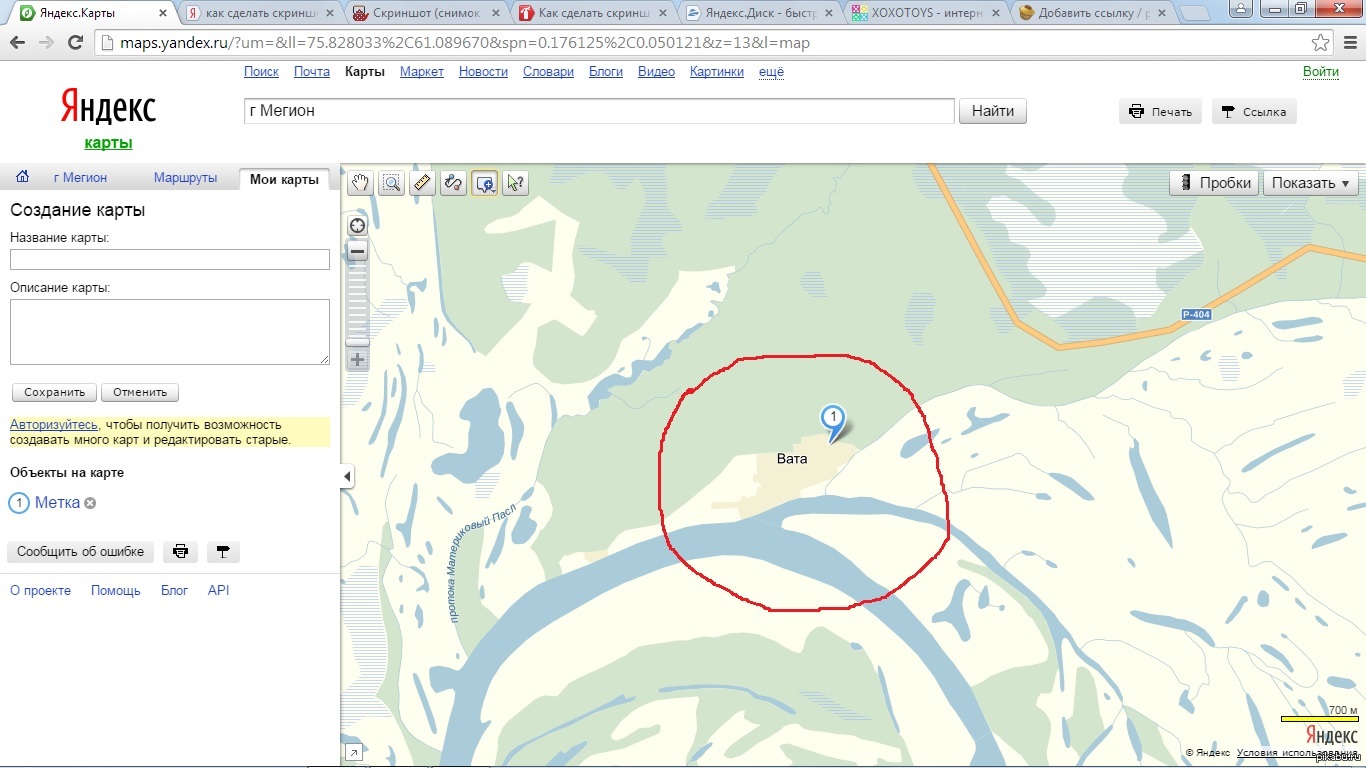Screen dimensions: 1366x768
Task: Open Маркет in the top navigation
Action: (x=422, y=72)
